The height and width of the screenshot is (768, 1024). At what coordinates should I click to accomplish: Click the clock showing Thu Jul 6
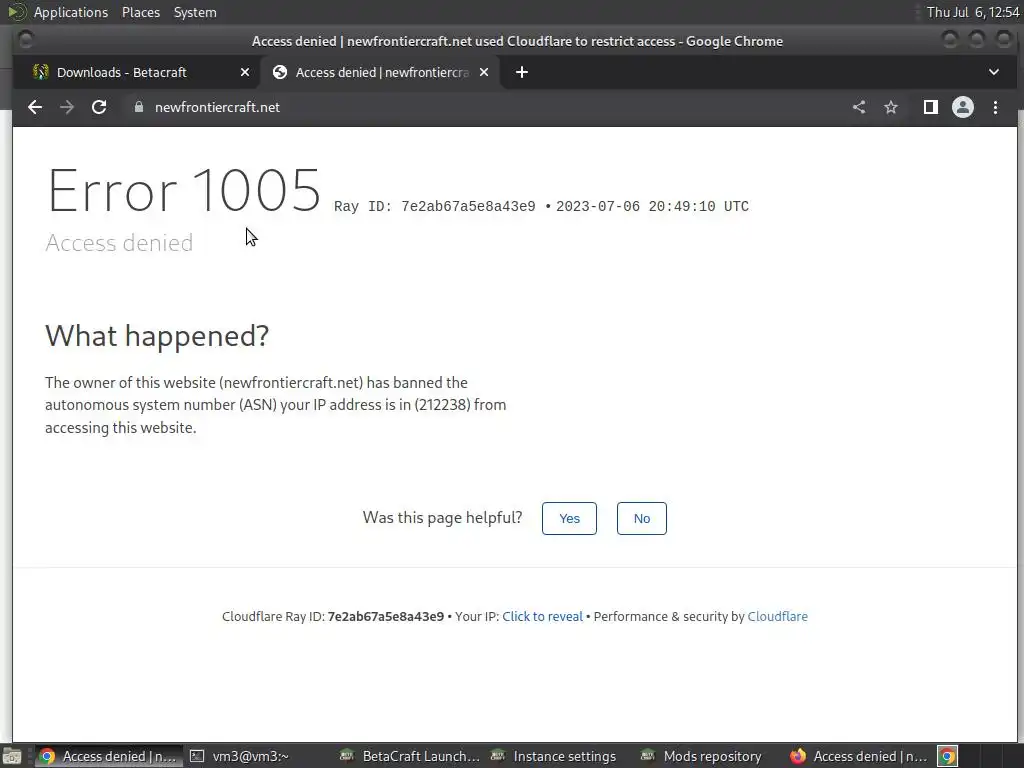[973, 12]
